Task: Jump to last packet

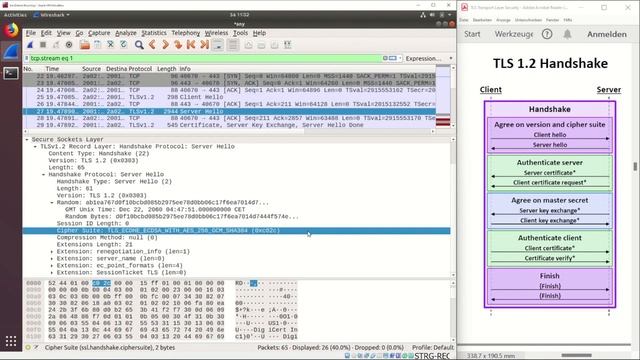Action: tap(204, 45)
